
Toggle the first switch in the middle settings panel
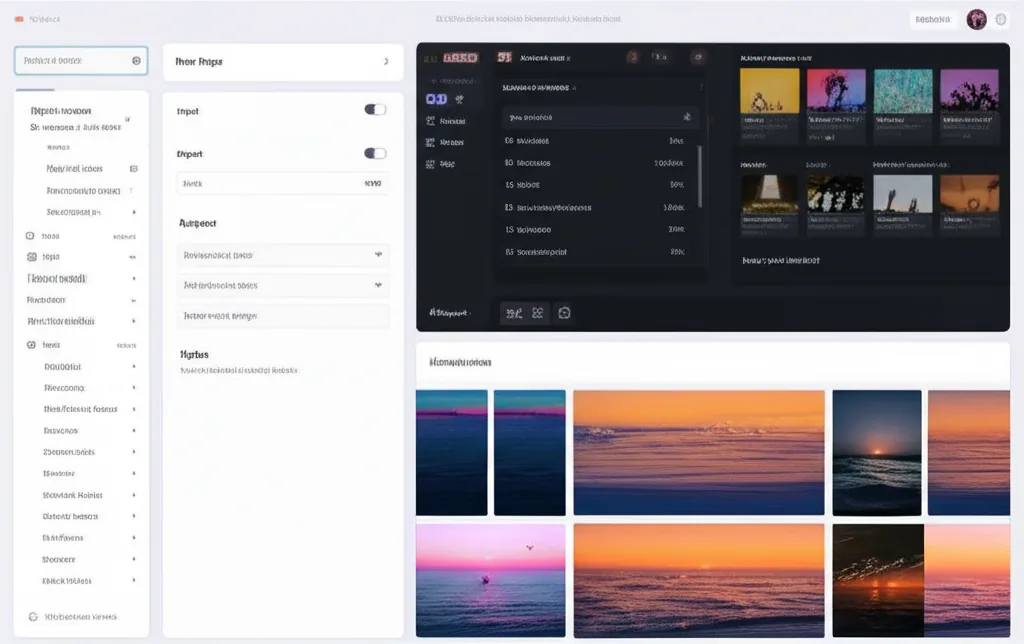coord(375,110)
